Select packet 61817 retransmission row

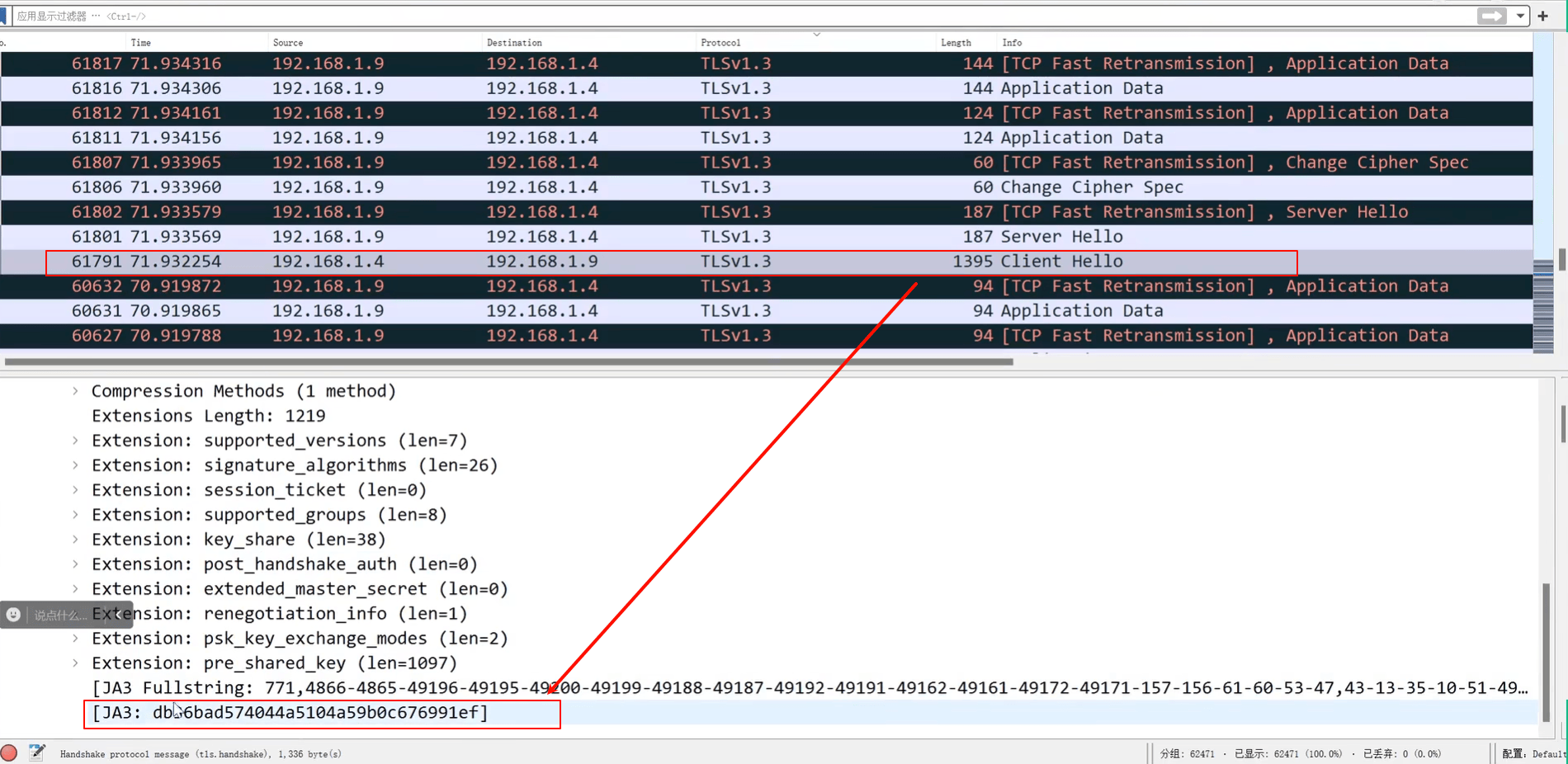coord(767,64)
